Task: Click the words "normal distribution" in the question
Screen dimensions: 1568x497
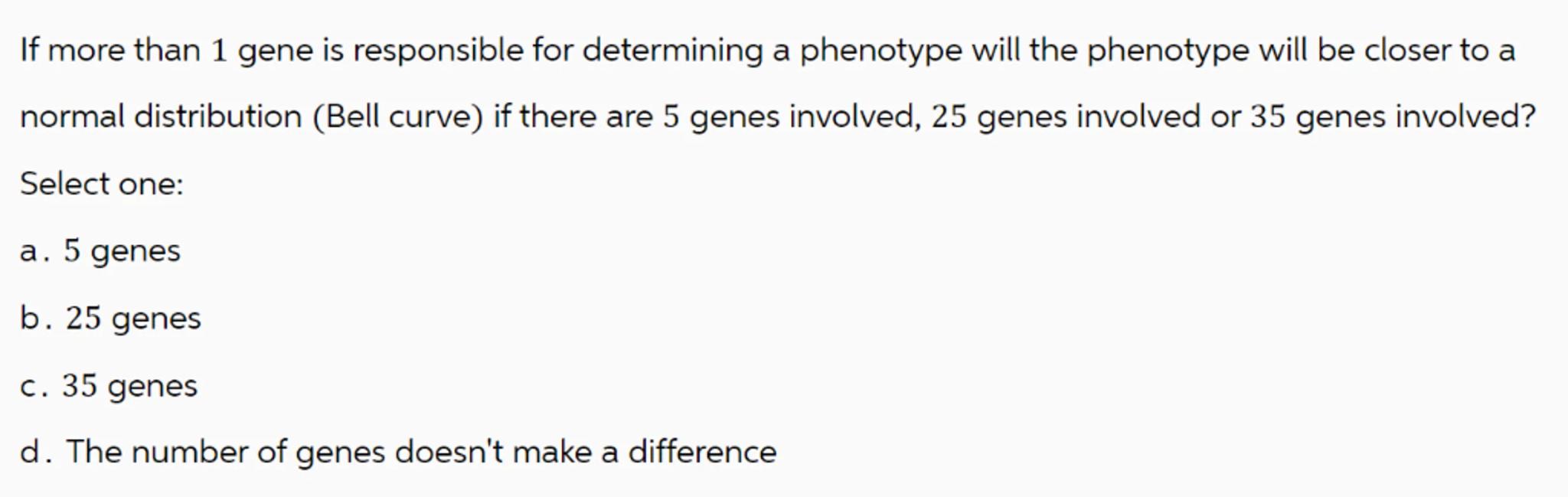Action: [x=161, y=117]
